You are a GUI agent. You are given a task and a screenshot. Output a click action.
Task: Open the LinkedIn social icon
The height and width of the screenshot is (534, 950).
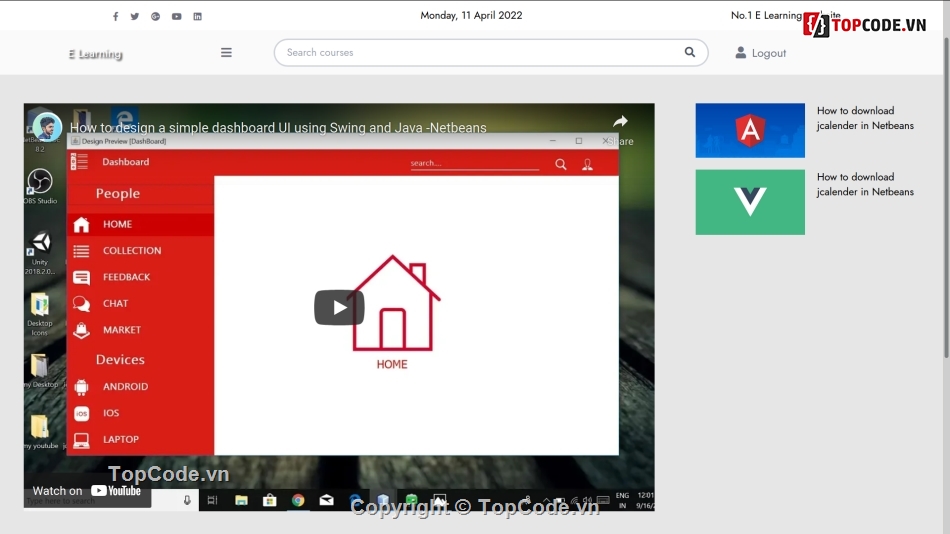198,16
